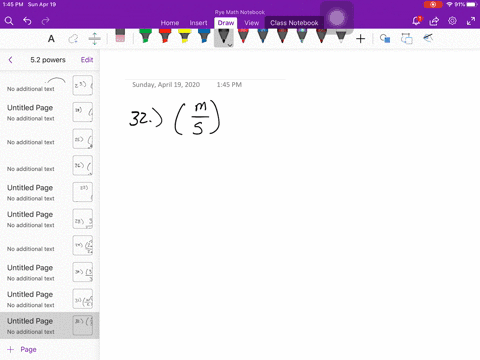Switch to the Insert tab

[198, 23]
